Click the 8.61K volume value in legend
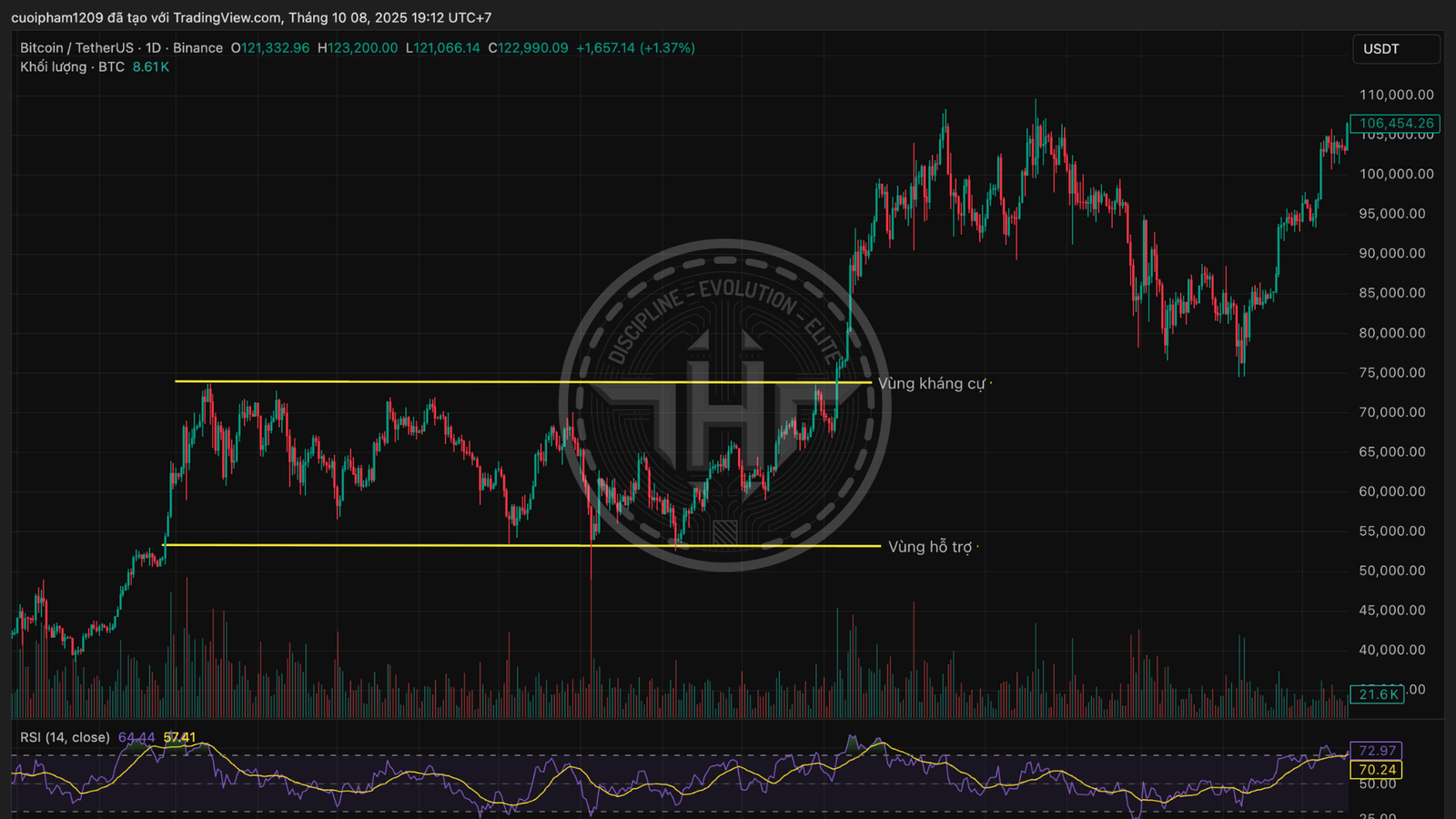Viewport: 1456px width, 819px height. click(x=151, y=67)
